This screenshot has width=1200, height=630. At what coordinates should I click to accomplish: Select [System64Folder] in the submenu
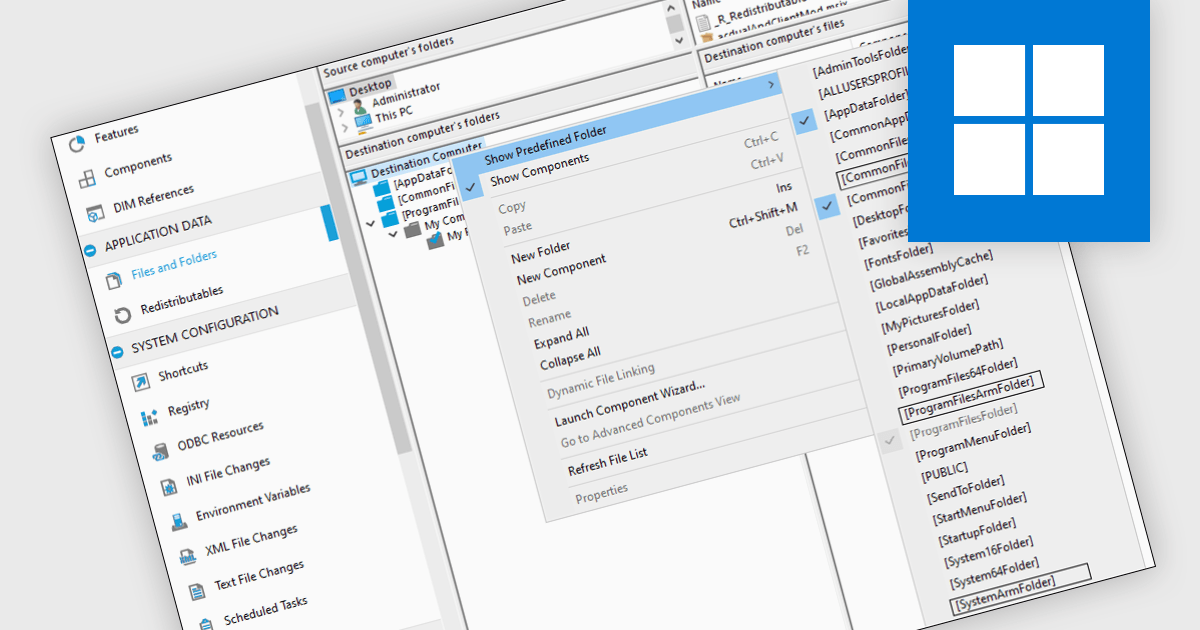tap(993, 571)
